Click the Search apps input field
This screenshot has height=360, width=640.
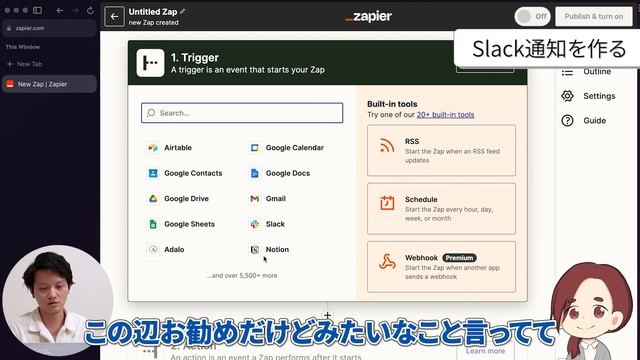click(242, 113)
